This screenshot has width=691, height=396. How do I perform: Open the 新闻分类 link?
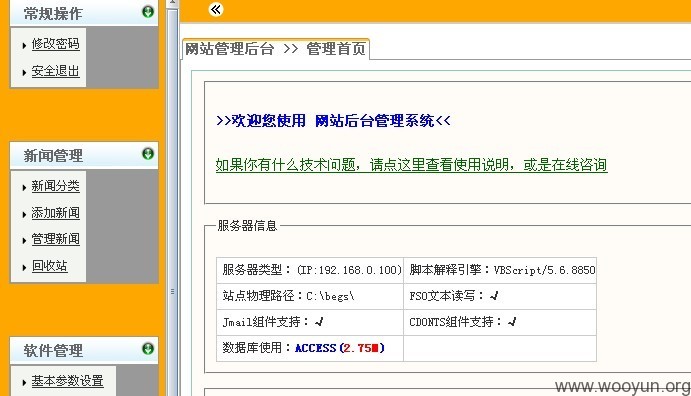pos(56,186)
